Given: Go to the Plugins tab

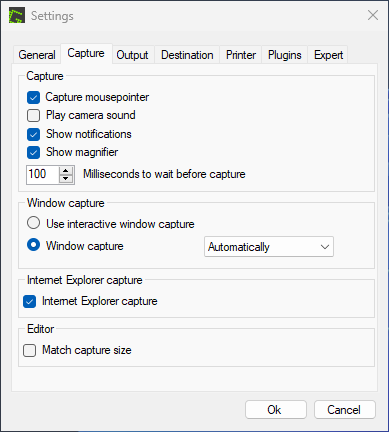Looking at the screenshot, I should click(x=285, y=55).
